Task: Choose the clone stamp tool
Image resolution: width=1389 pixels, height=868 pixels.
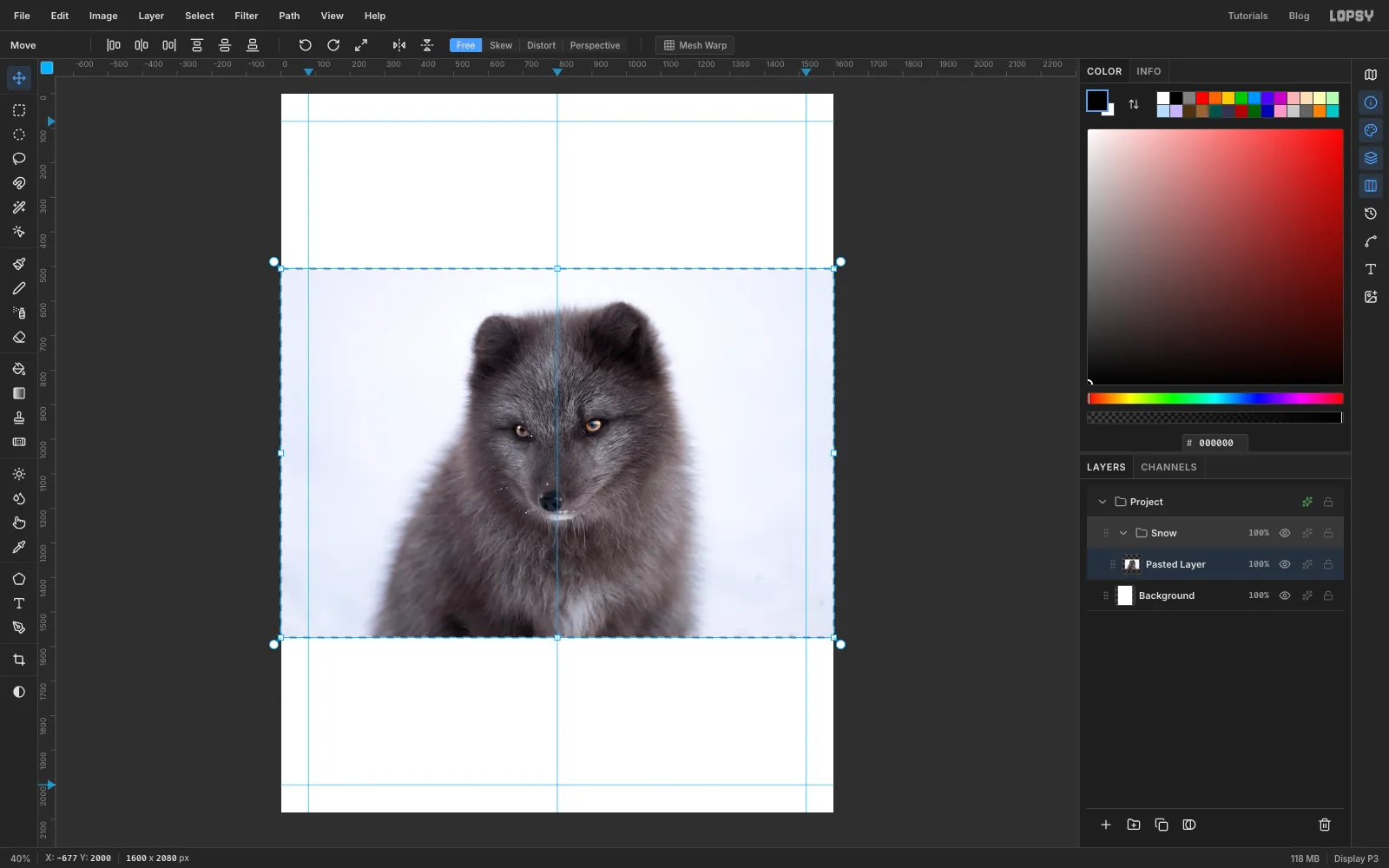Action: click(19, 418)
